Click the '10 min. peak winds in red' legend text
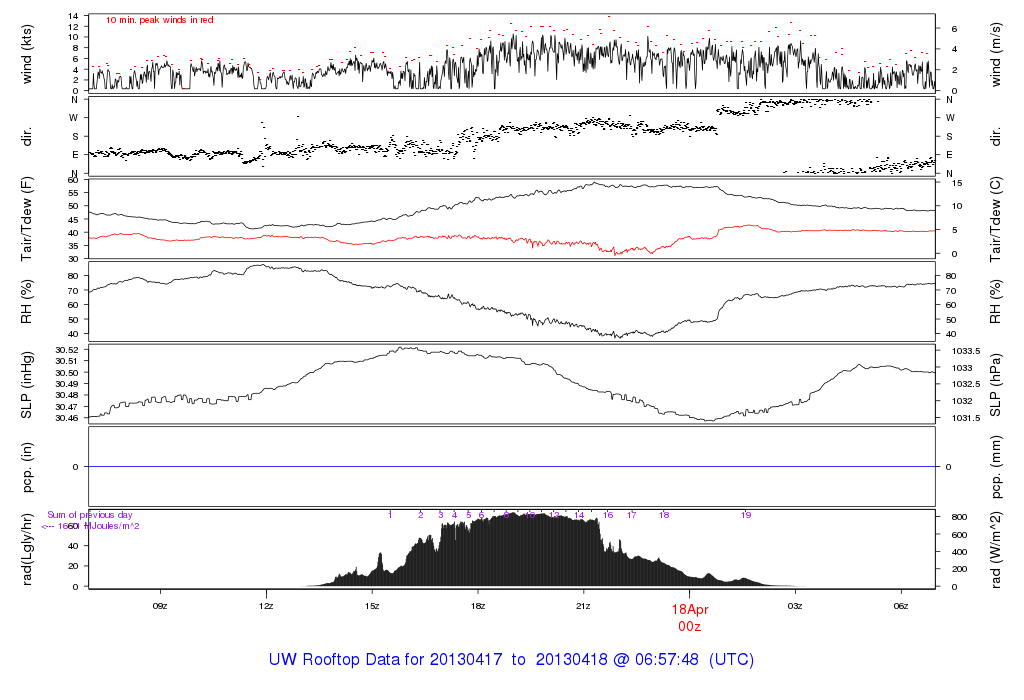 (x=159, y=20)
